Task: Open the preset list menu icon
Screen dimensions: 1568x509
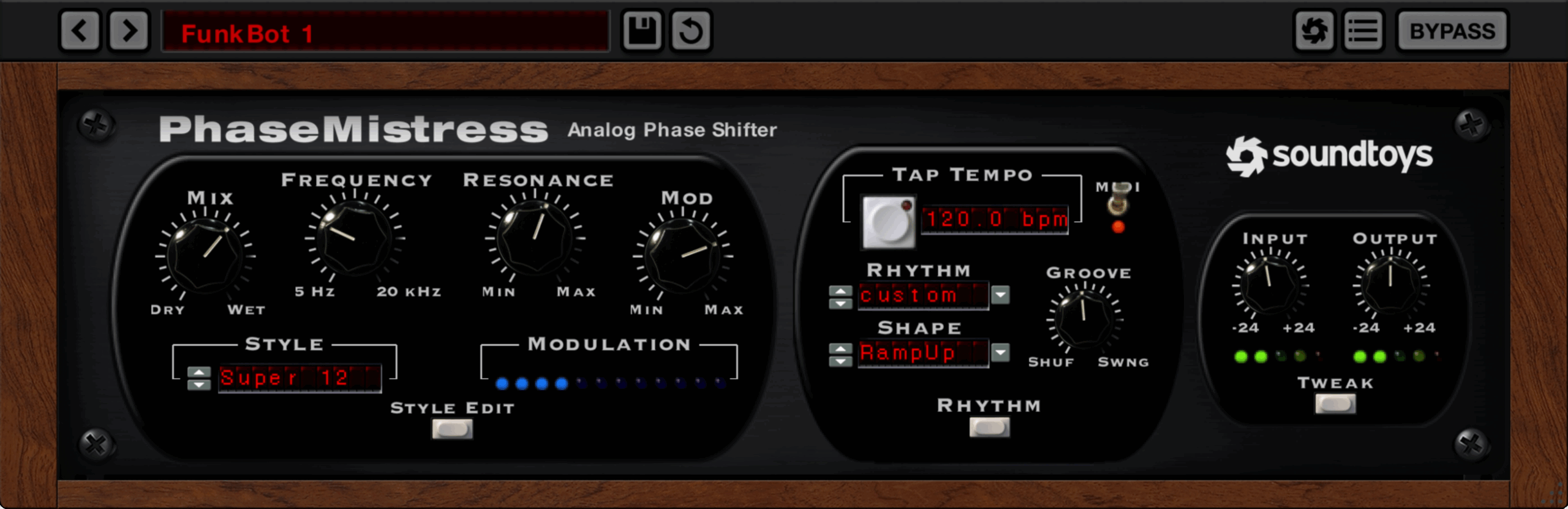Action: point(1363,31)
